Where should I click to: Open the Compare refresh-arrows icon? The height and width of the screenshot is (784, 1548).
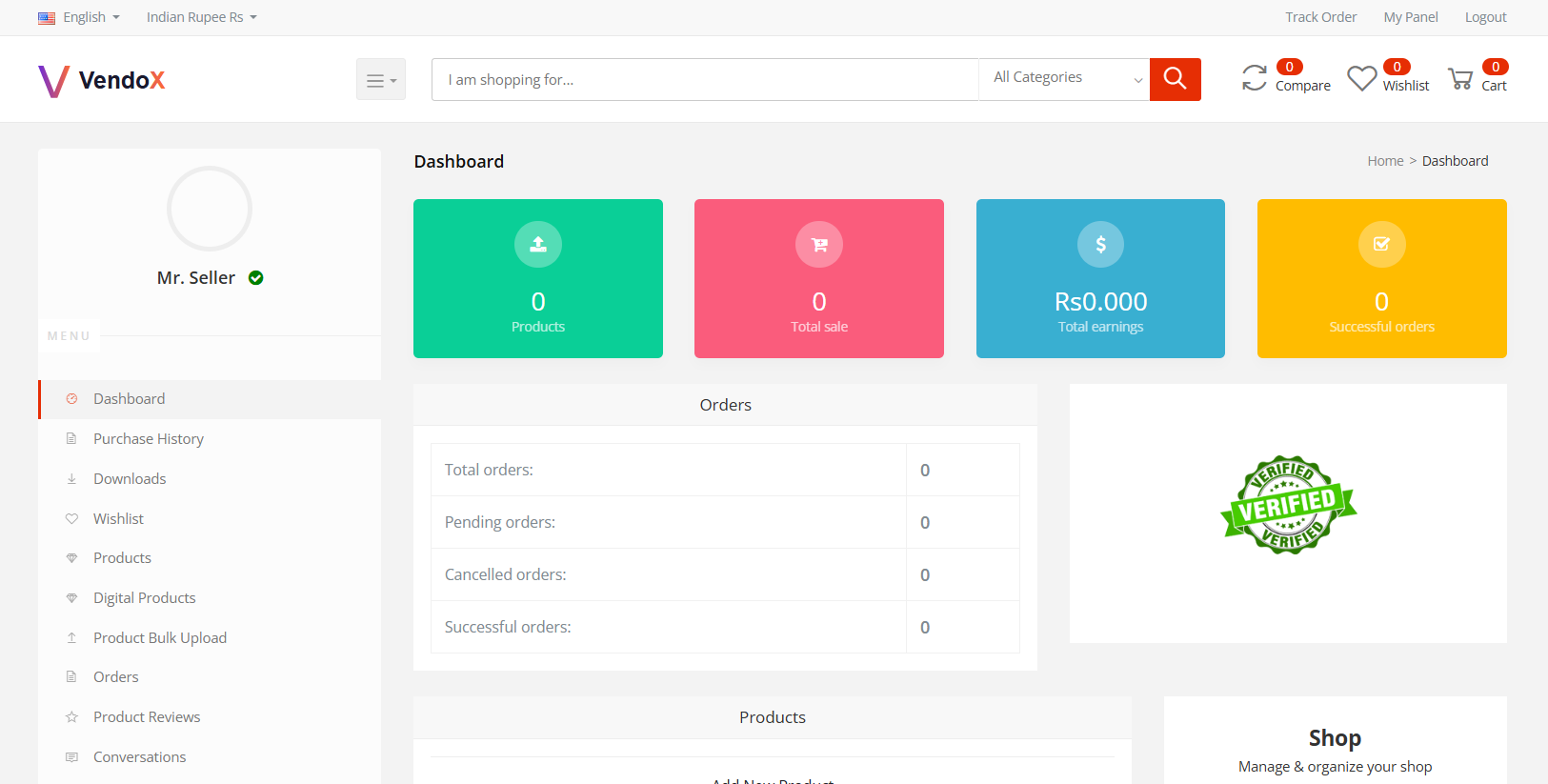1255,78
